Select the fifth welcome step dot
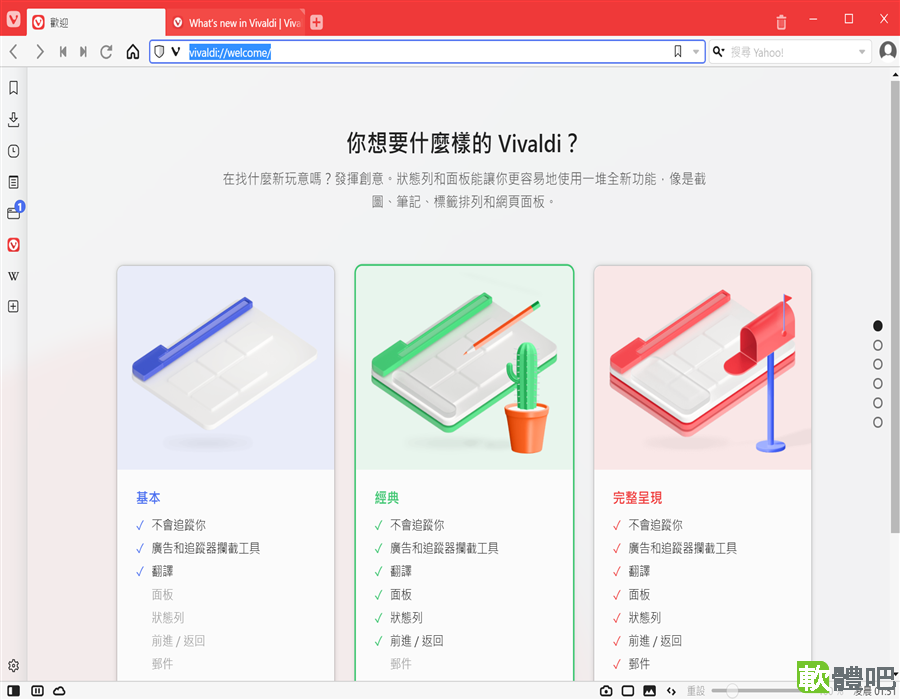Screen dimensions: 900x700 (877, 403)
